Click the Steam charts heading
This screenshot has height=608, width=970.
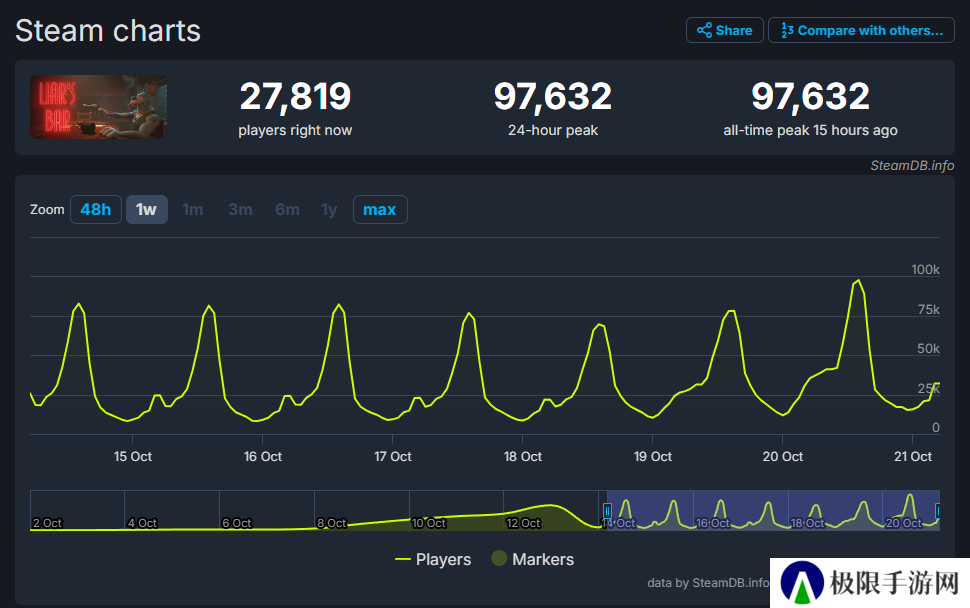pyautogui.click(x=108, y=30)
